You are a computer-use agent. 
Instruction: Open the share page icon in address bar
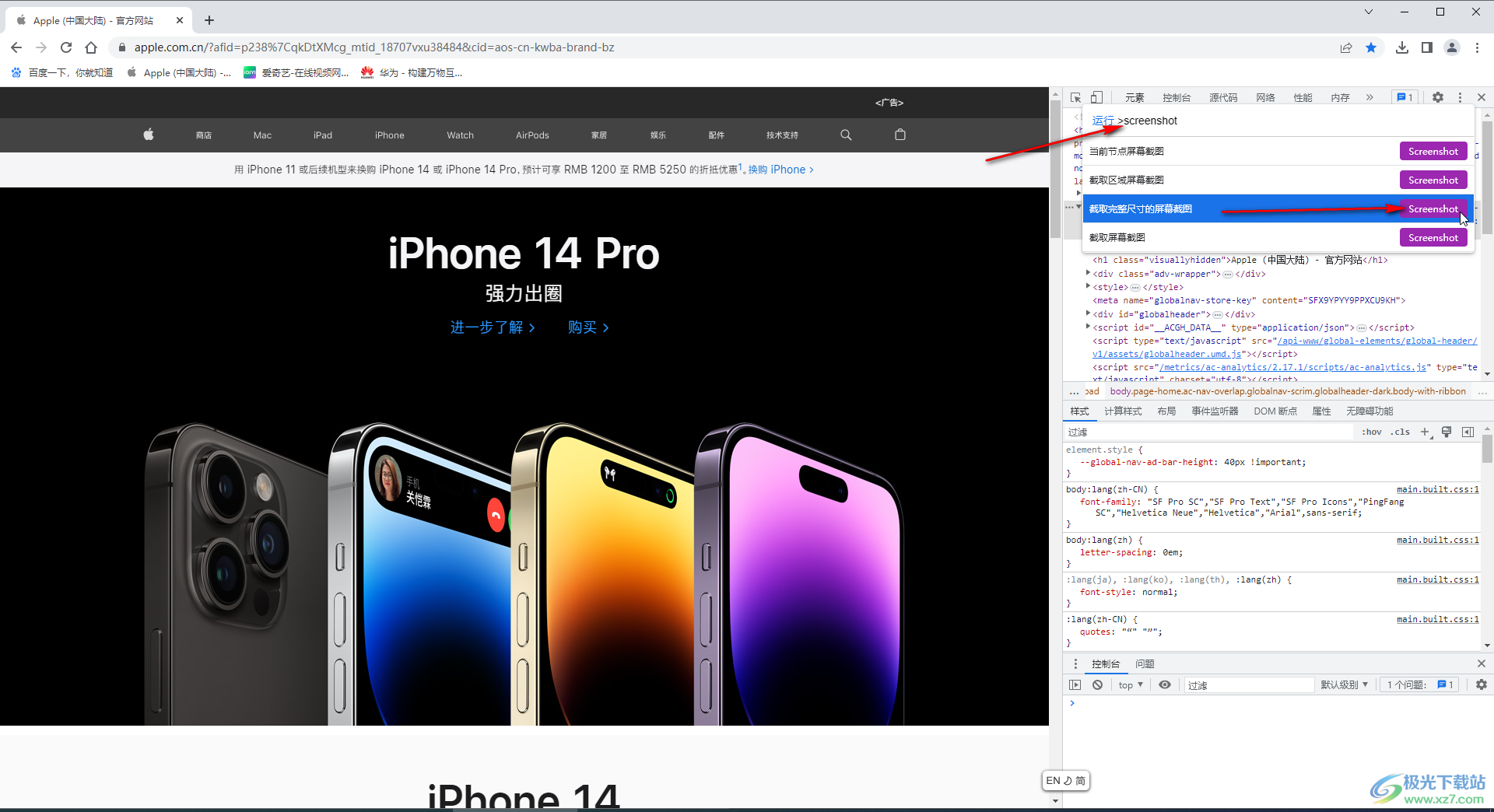click(x=1346, y=47)
